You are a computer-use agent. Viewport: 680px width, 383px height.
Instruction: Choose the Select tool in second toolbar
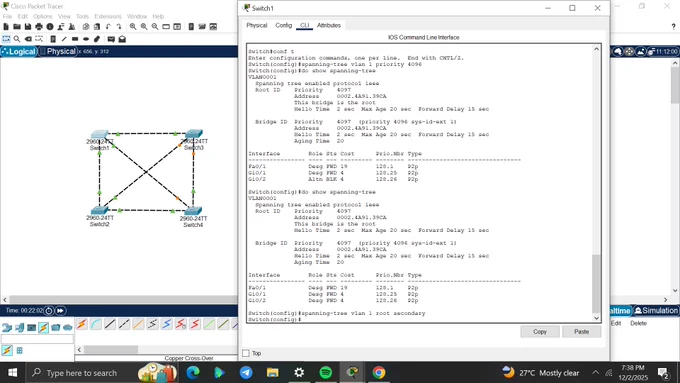6,39
